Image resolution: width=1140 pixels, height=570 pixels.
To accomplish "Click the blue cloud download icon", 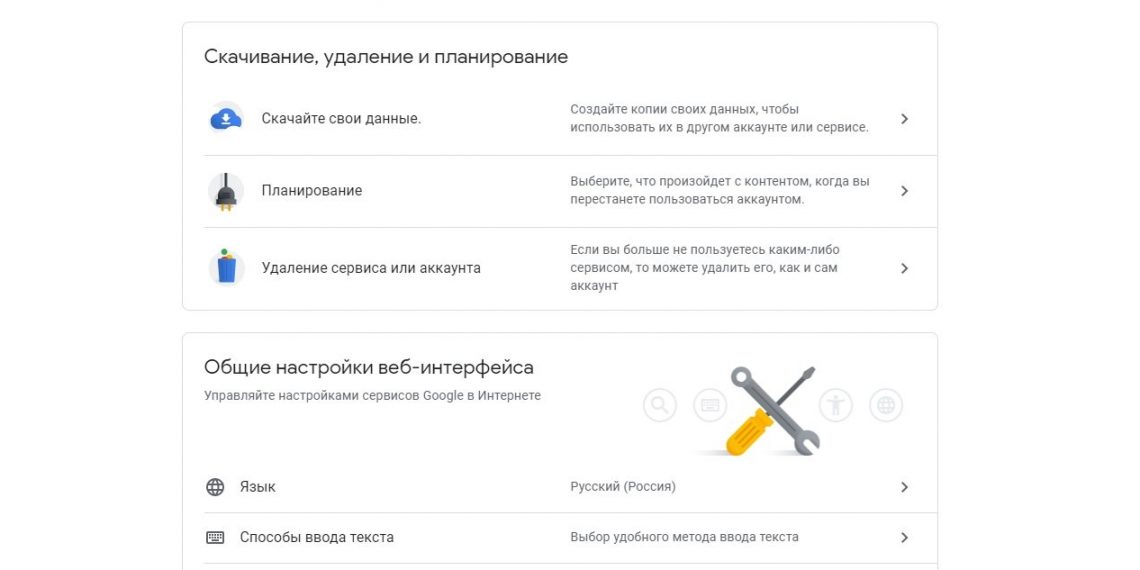I will [226, 118].
